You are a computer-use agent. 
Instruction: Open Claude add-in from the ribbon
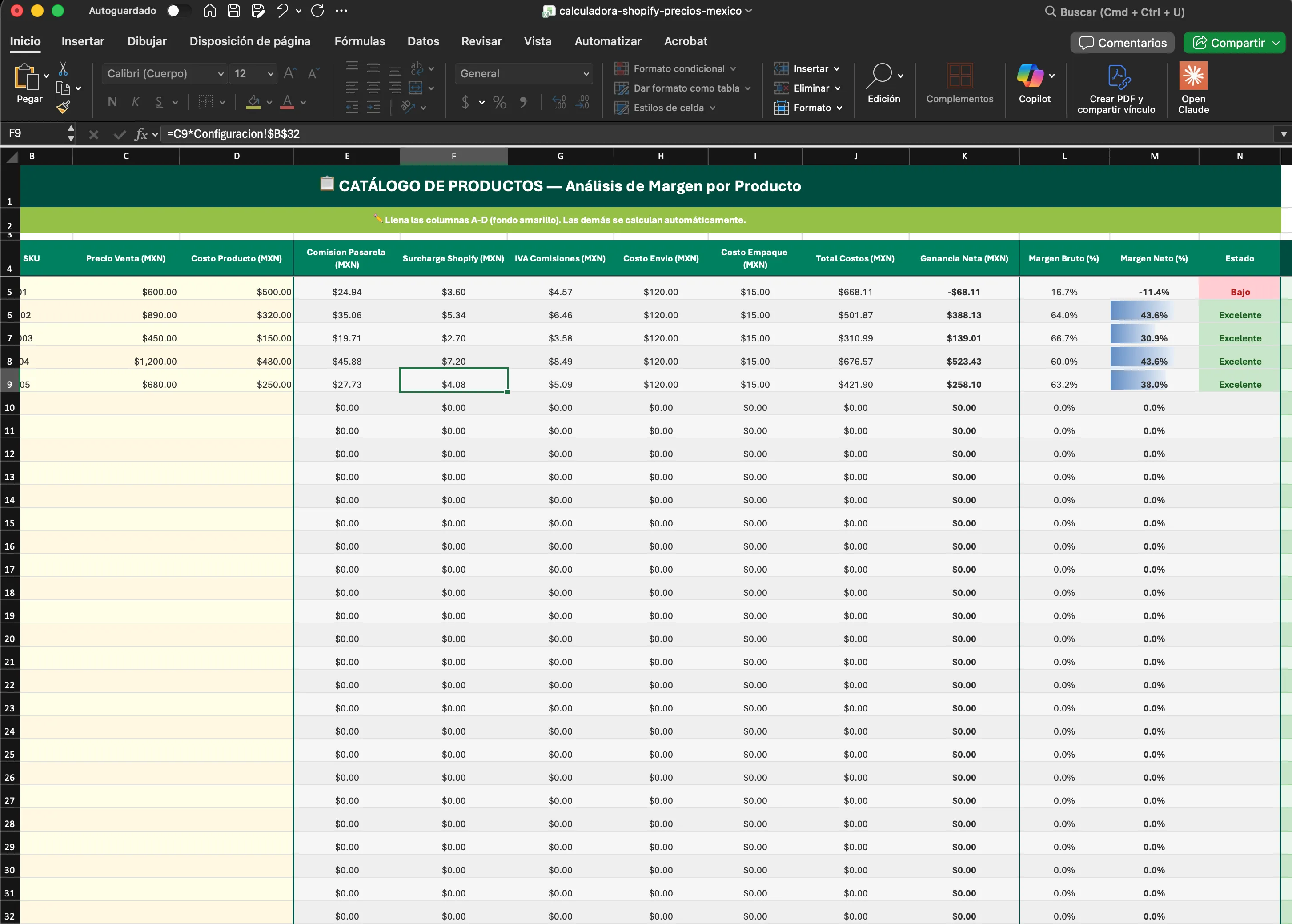(1192, 76)
